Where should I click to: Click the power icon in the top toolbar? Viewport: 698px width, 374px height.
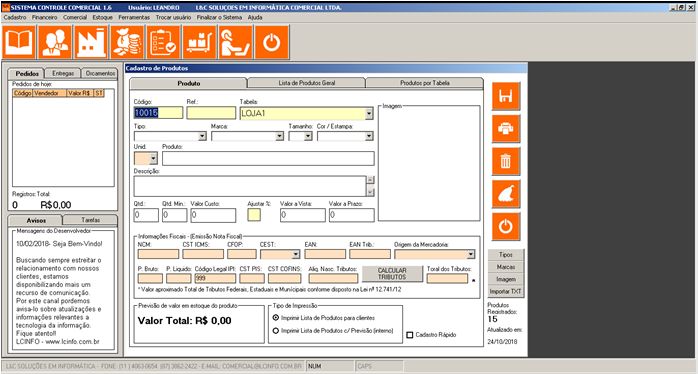272,42
